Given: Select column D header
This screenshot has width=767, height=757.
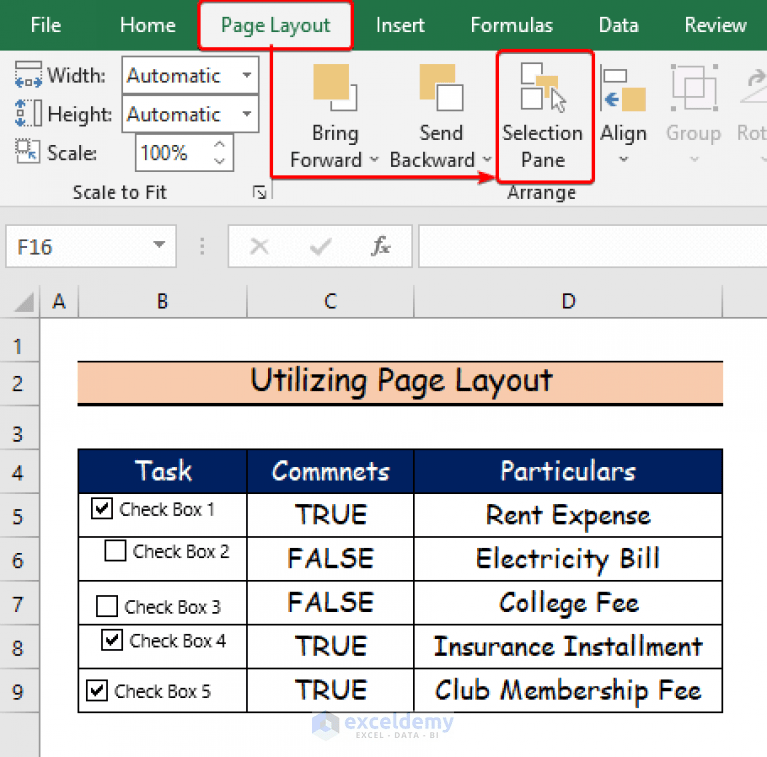Looking at the screenshot, I should click(568, 302).
